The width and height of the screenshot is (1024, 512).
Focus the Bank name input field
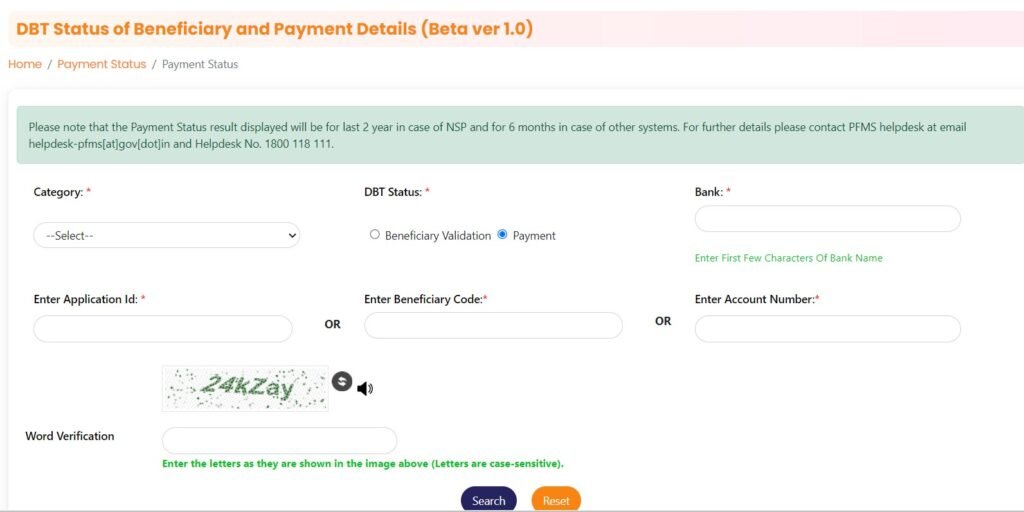[x=827, y=219]
